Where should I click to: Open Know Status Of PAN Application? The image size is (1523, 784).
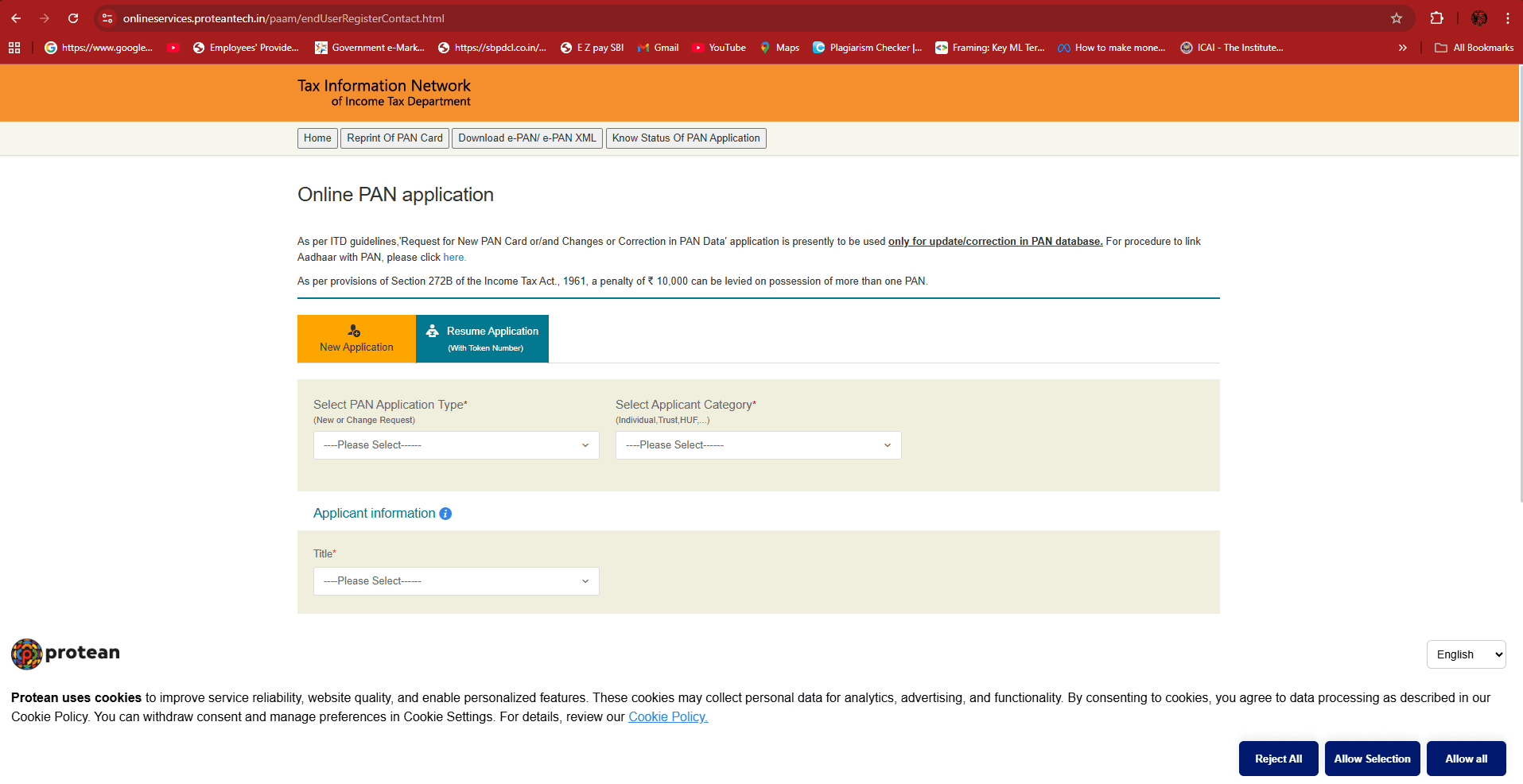[x=685, y=138]
